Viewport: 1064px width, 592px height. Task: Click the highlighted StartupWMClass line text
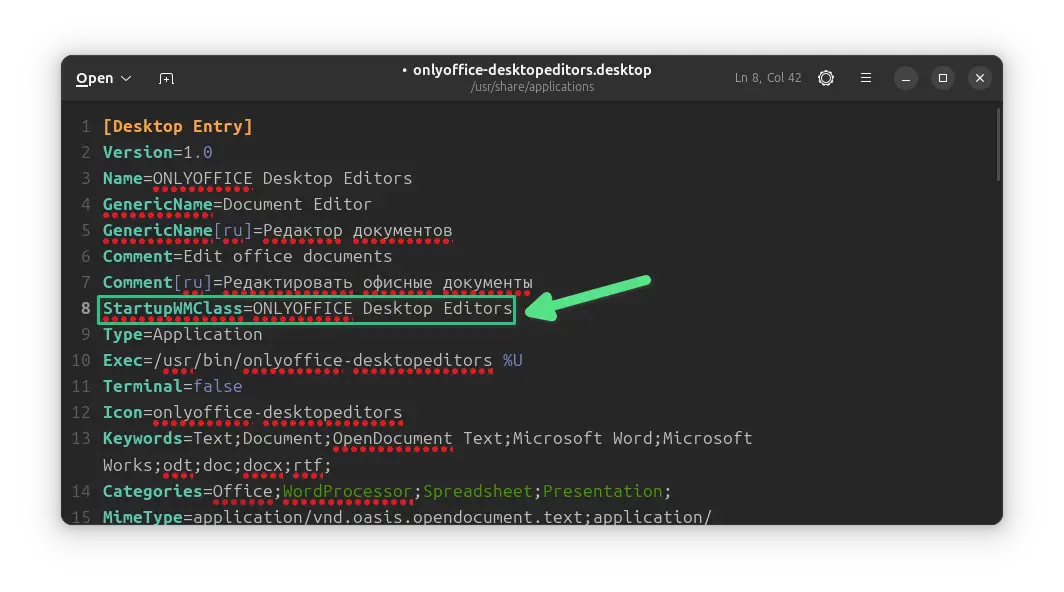pos(307,308)
